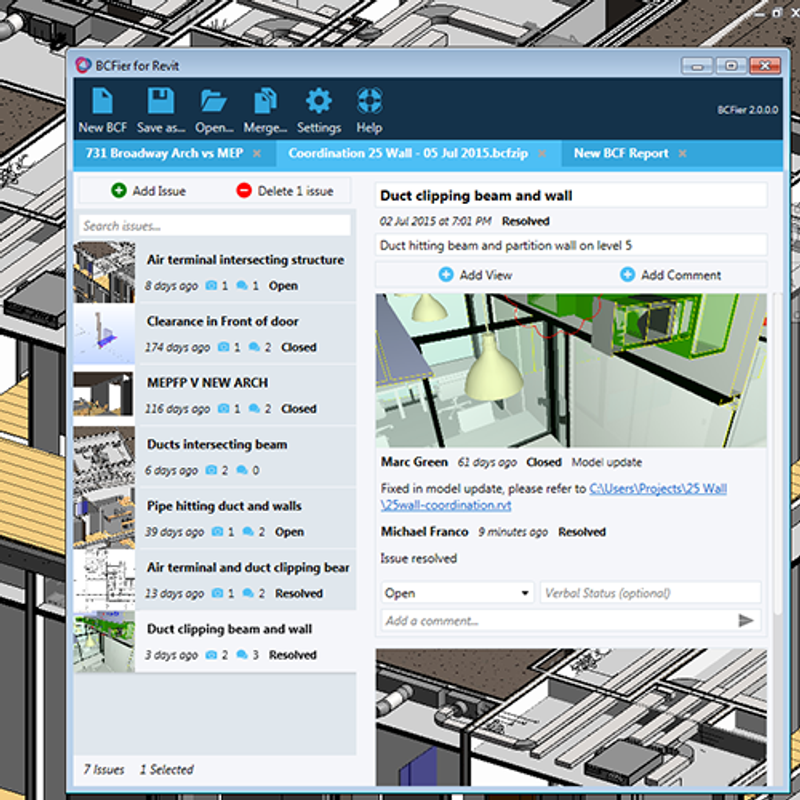
Task: Click the comment bubble icon in Clearance in Front of door row
Action: 254,347
